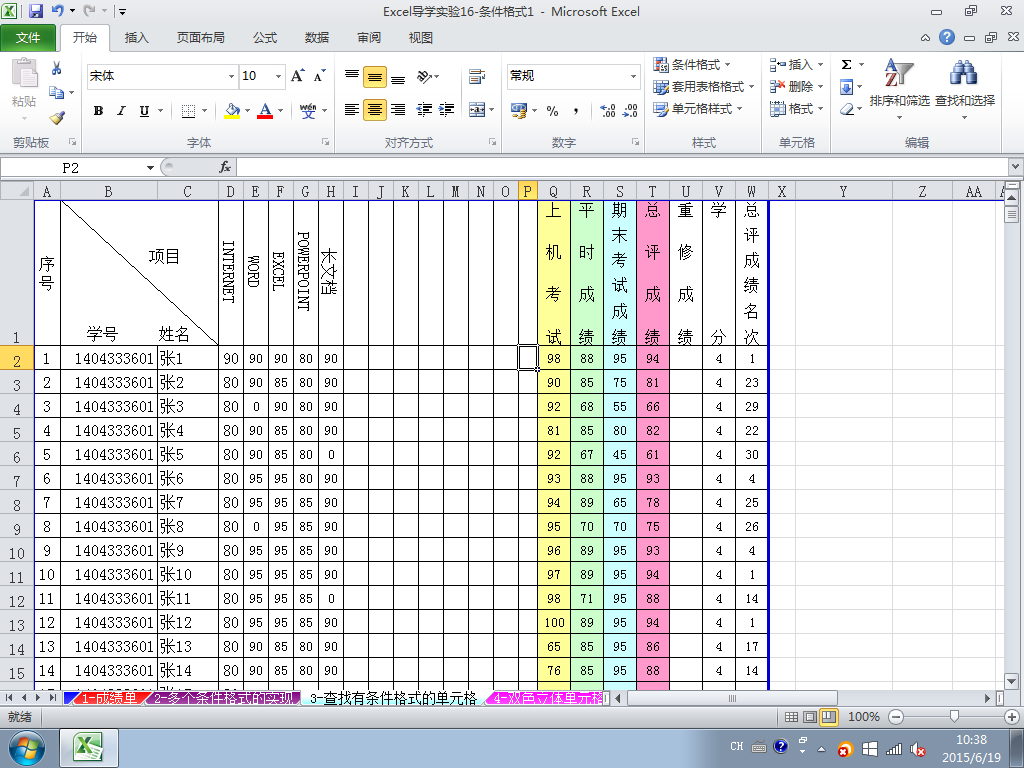Toggle Italic formatting
The width and height of the screenshot is (1024, 768).
(121, 110)
